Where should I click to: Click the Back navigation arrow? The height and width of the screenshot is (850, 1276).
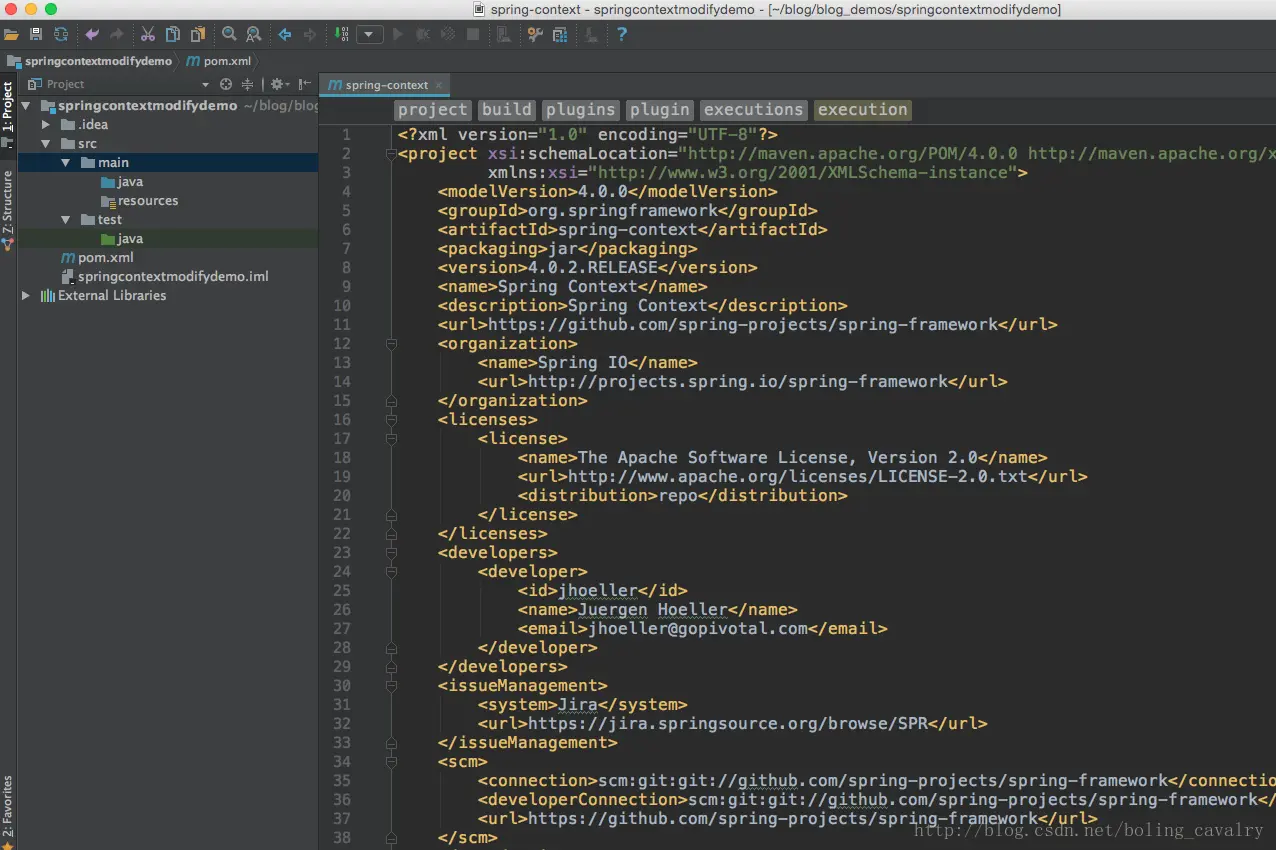285,35
